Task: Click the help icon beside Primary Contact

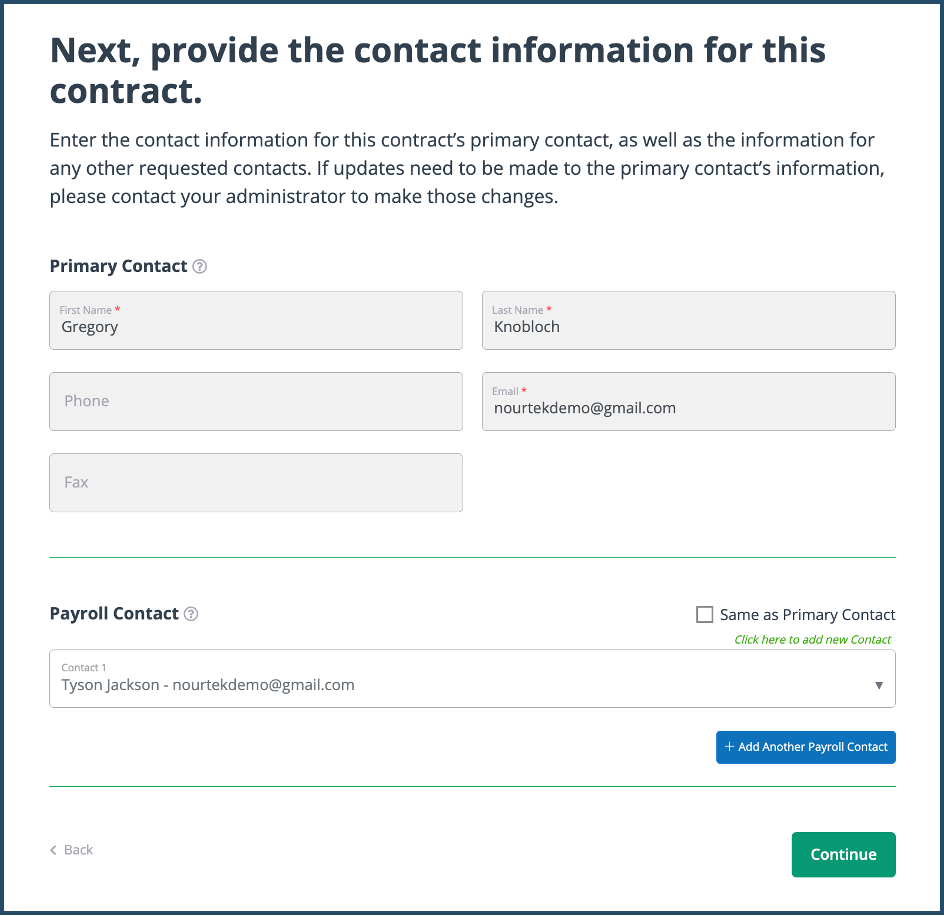Action: [200, 267]
